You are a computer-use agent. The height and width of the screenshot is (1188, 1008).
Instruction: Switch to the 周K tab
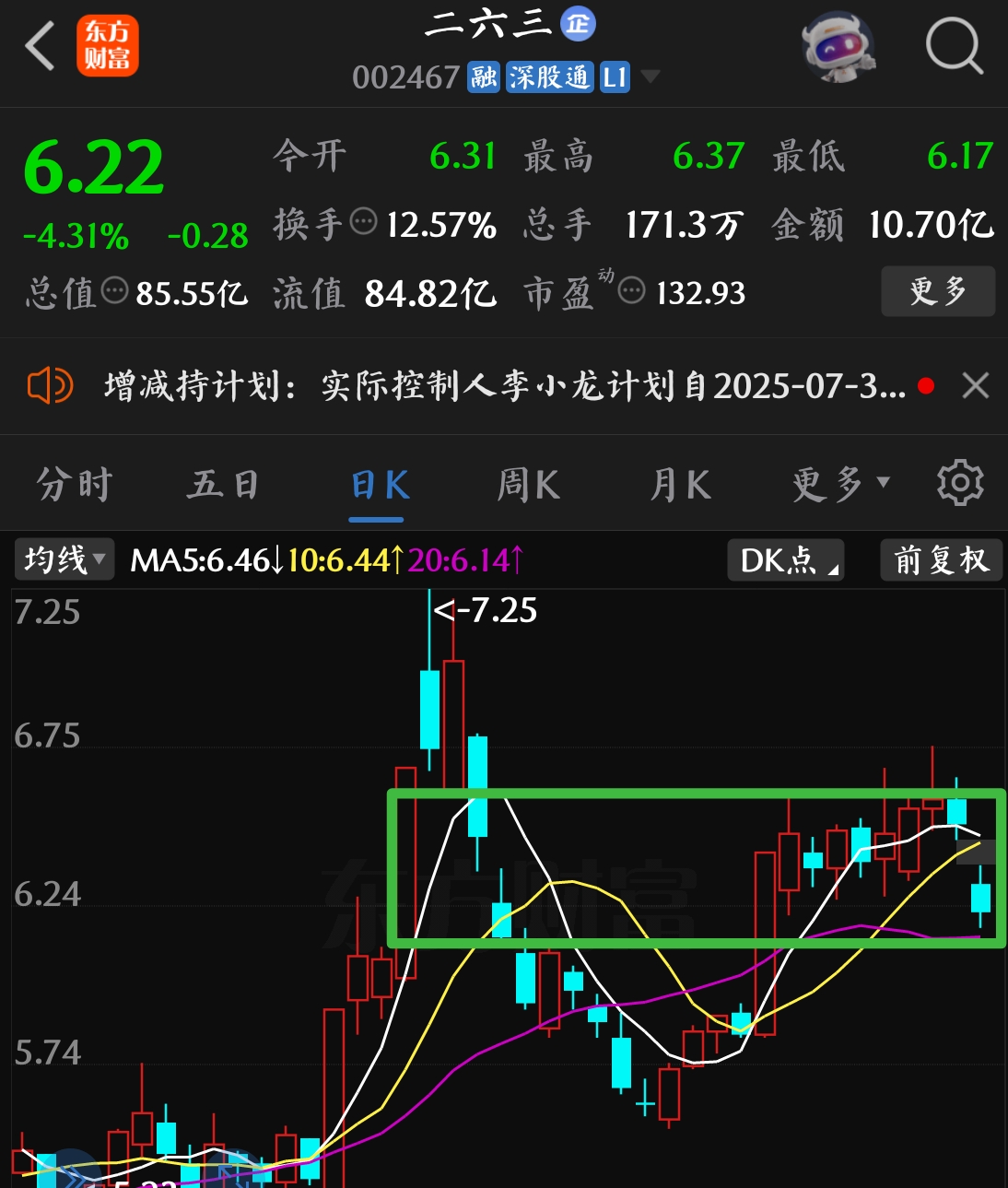point(528,484)
